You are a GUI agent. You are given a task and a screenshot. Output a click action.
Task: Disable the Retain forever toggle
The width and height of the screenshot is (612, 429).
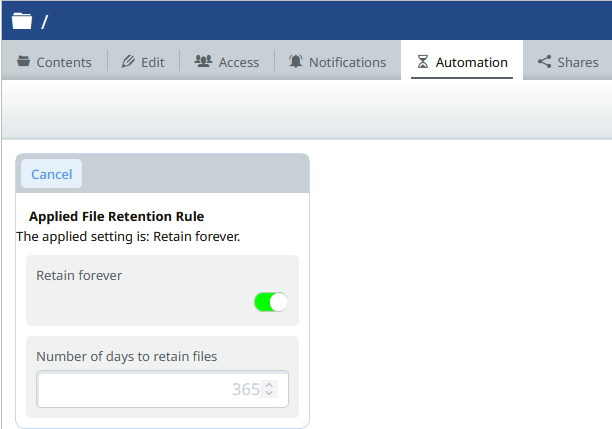(271, 302)
